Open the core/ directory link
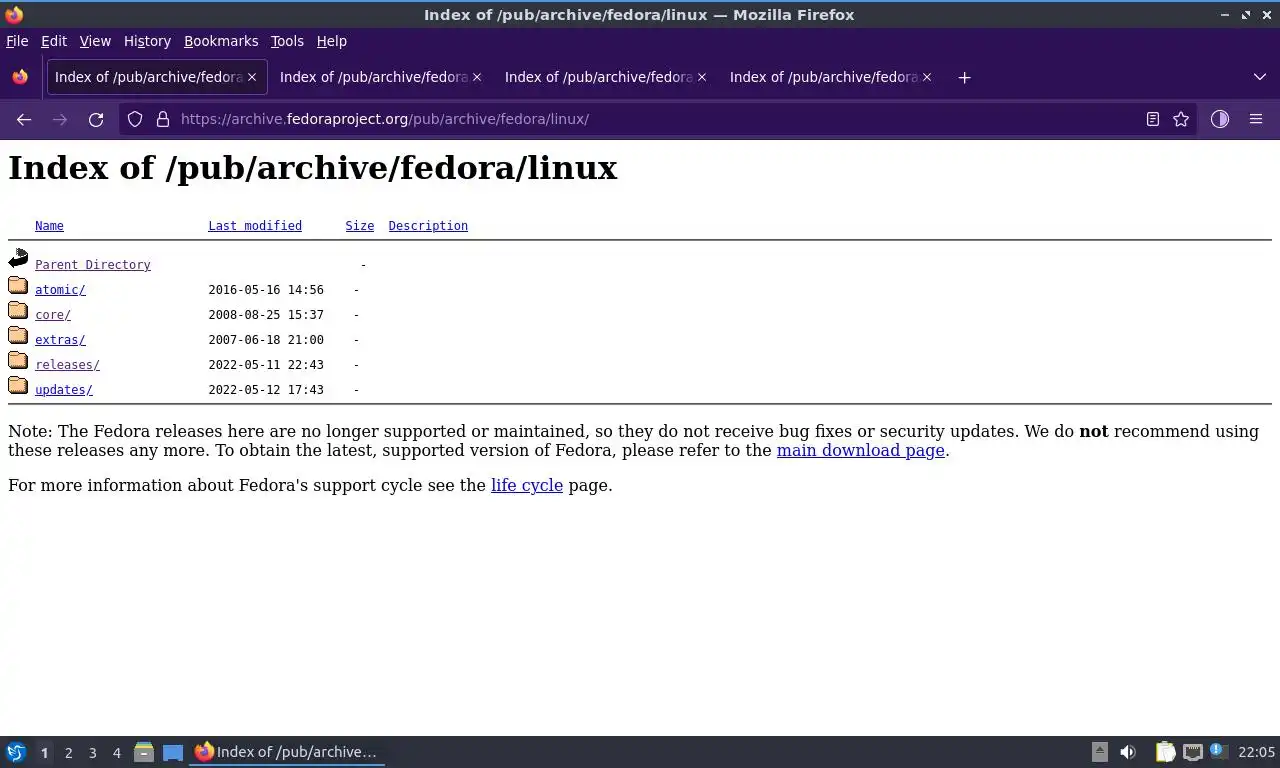Image resolution: width=1280 pixels, height=768 pixels. 53,315
